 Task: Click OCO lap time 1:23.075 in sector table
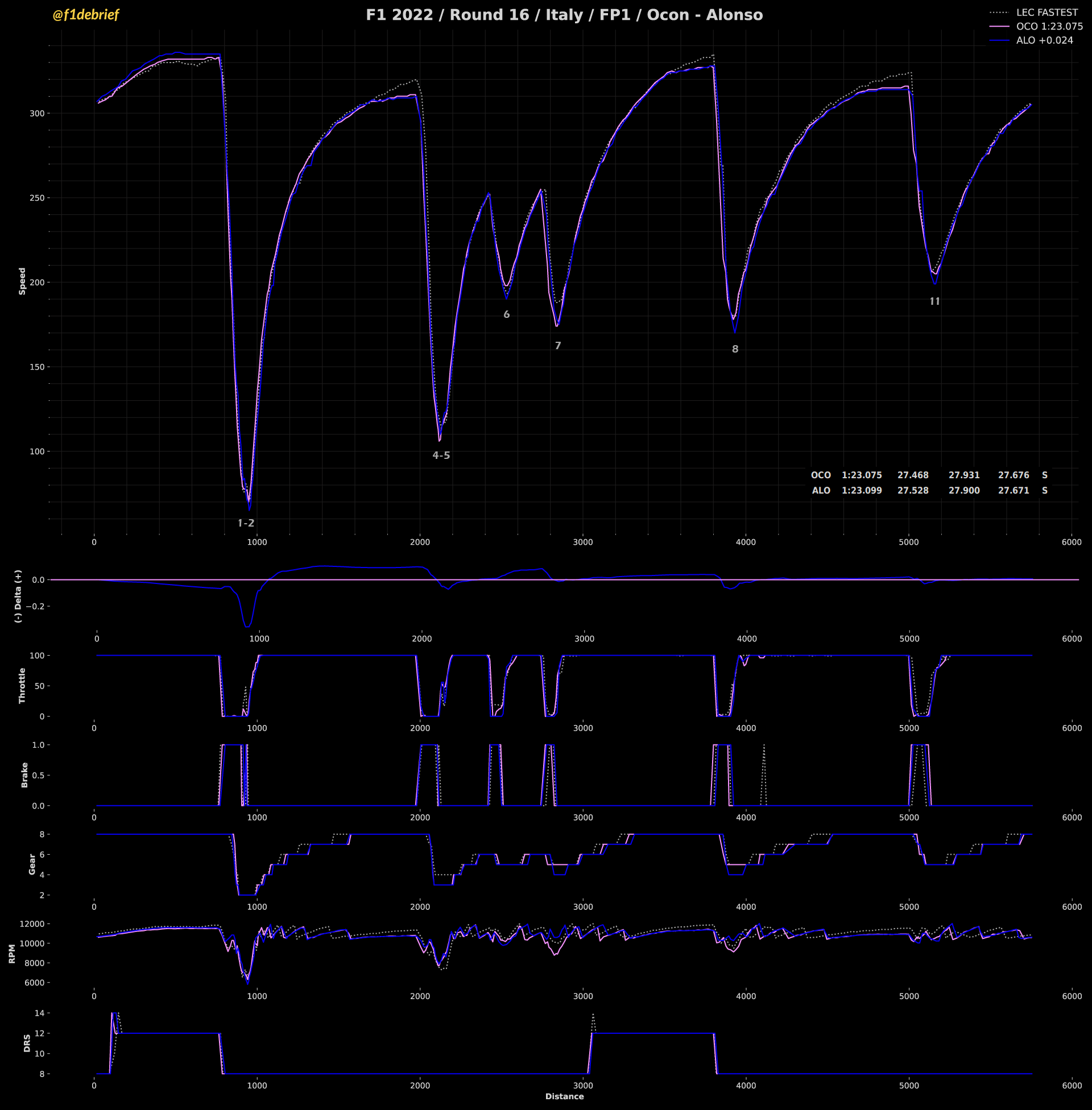862,475
